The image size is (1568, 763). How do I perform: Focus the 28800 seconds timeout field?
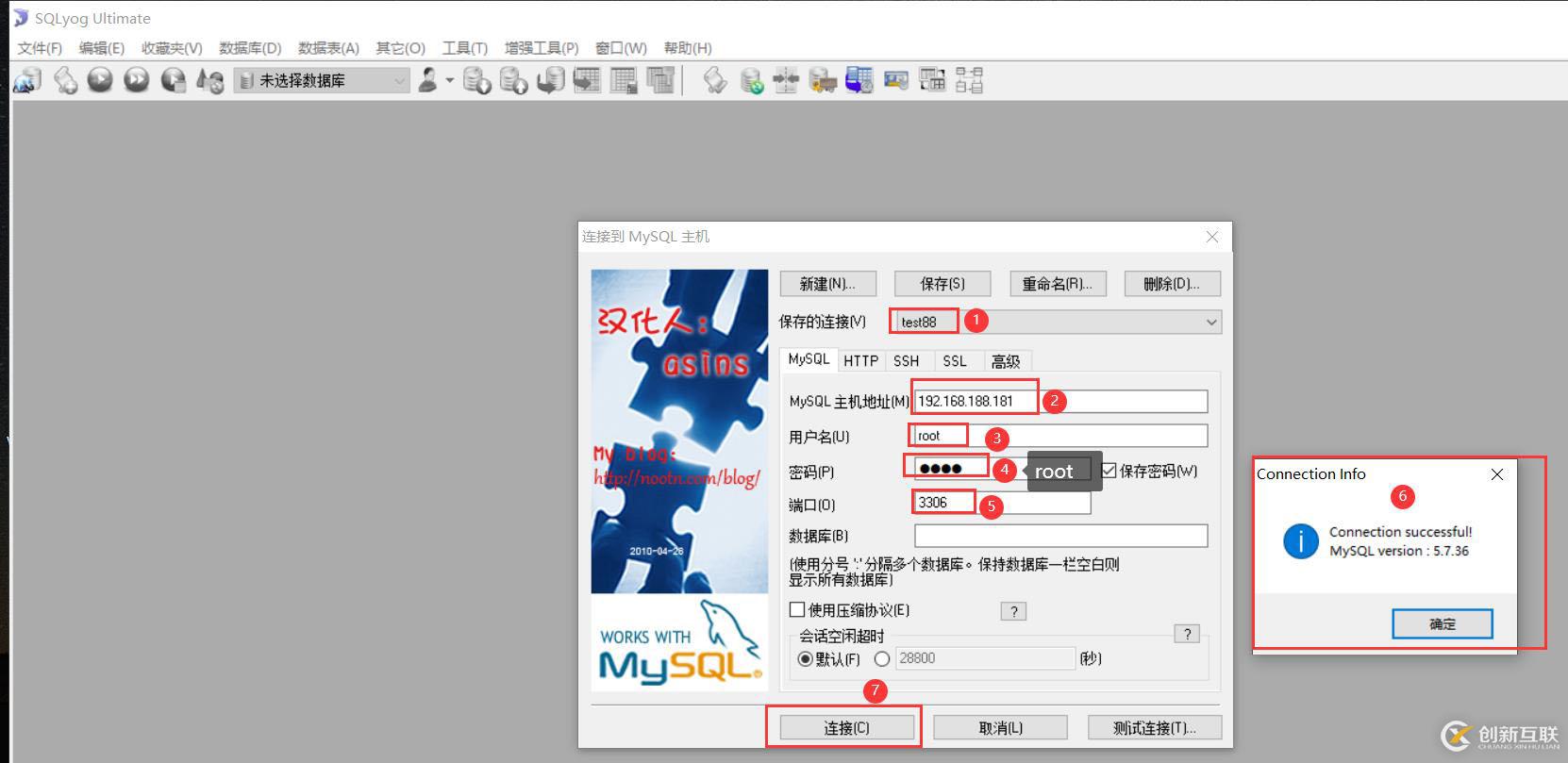pos(985,658)
